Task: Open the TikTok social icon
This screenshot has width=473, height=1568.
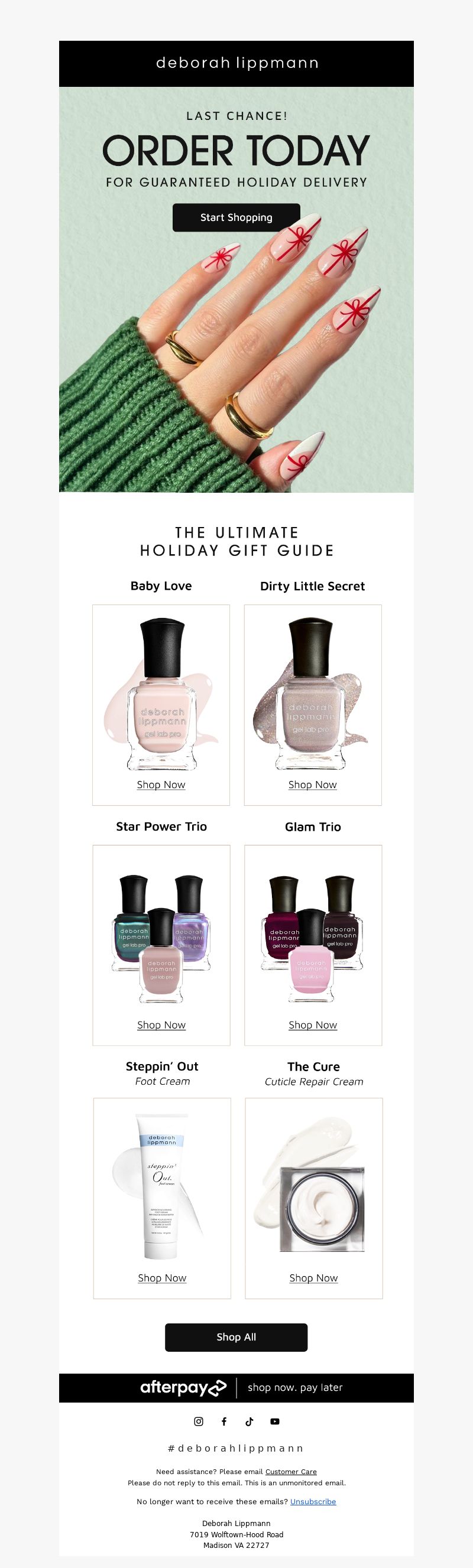Action: [x=250, y=1421]
